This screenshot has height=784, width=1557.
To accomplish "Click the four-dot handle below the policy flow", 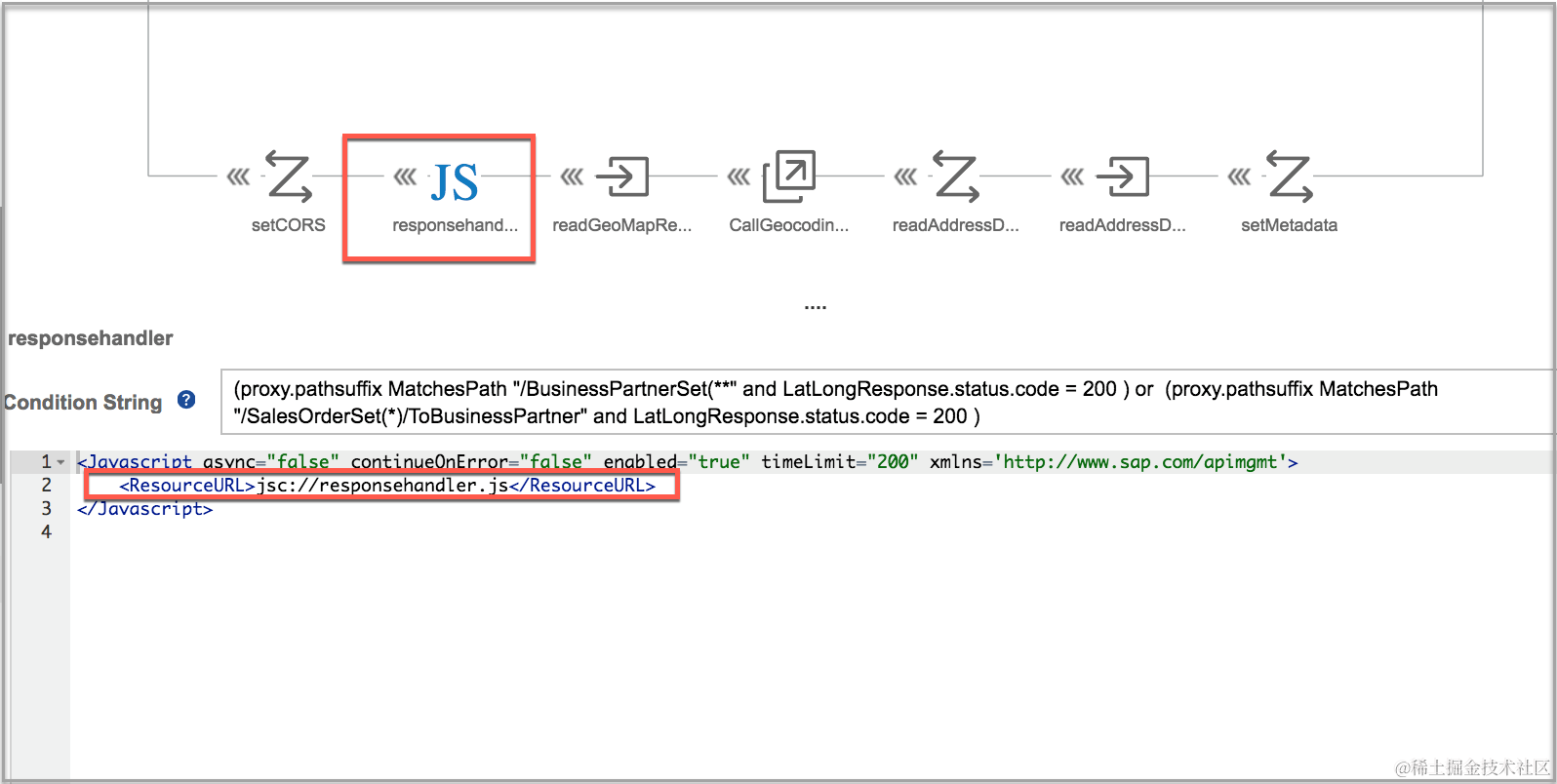I will [816, 307].
